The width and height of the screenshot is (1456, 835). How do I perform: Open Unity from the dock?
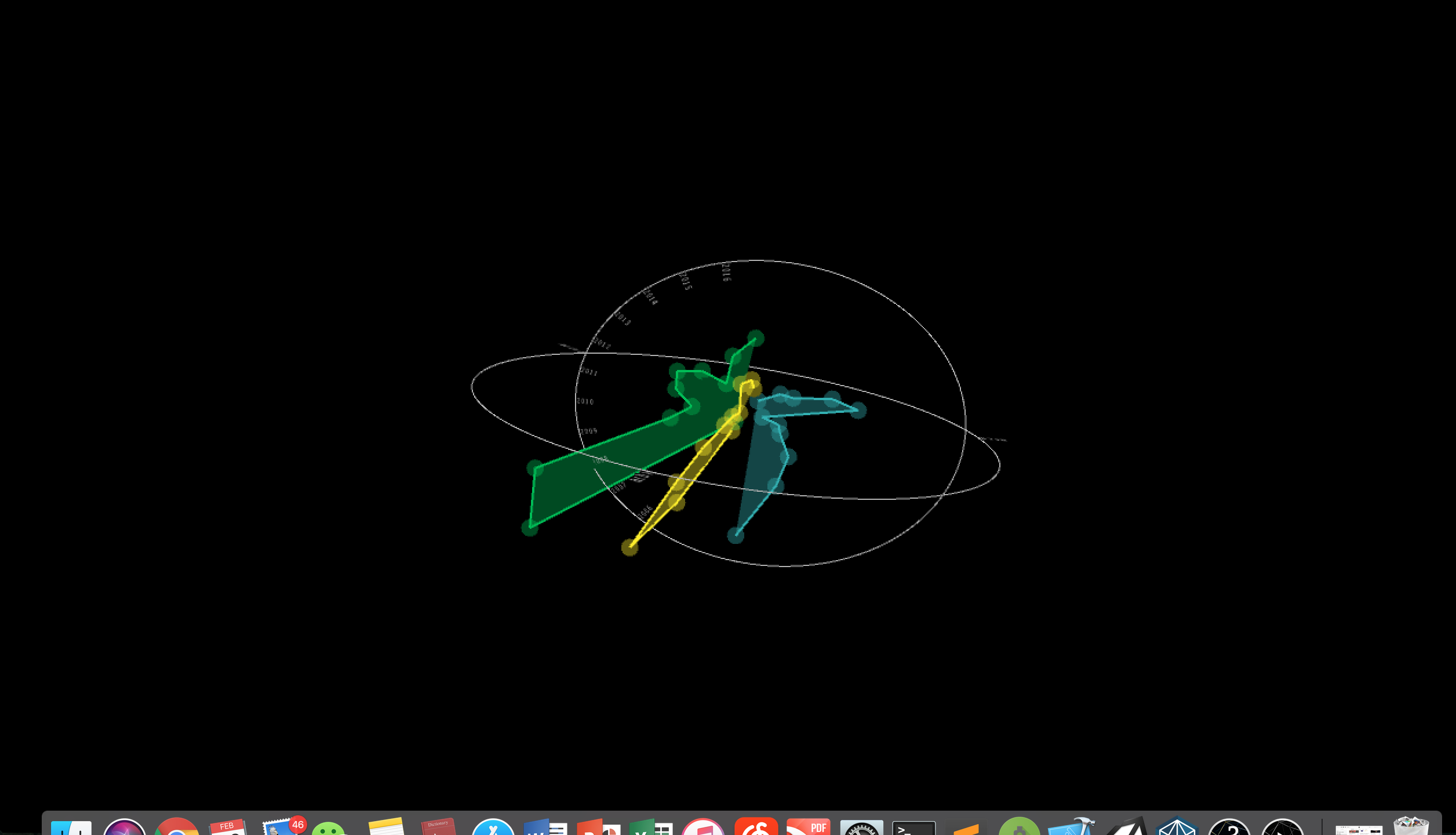click(x=1126, y=828)
